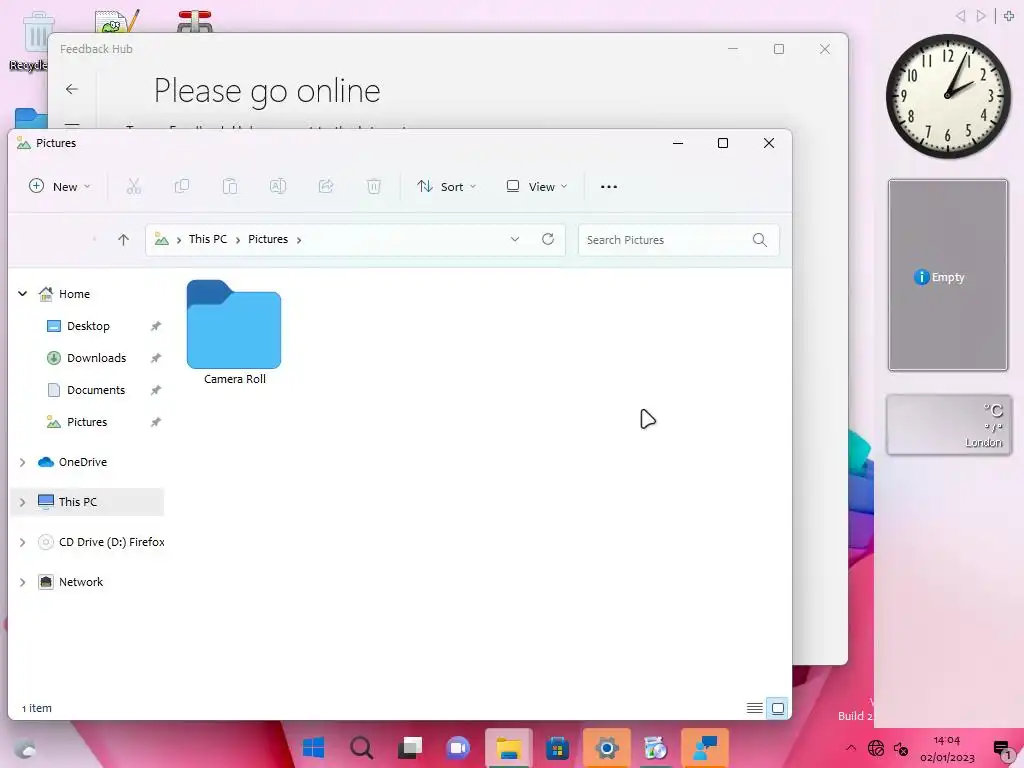Open the View dropdown
1024x768 pixels.
(x=537, y=187)
